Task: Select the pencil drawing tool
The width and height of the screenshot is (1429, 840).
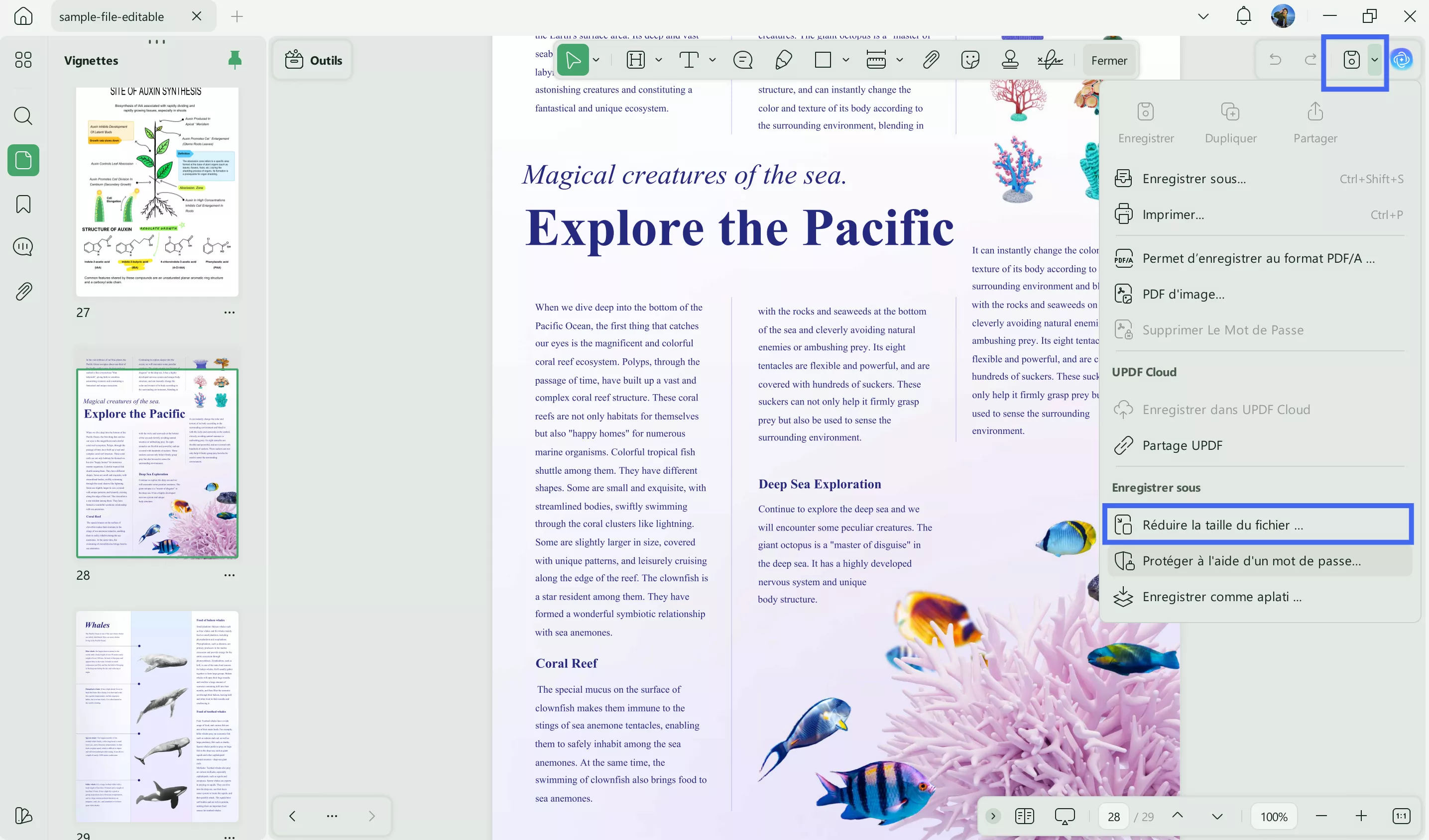Action: coord(784,60)
